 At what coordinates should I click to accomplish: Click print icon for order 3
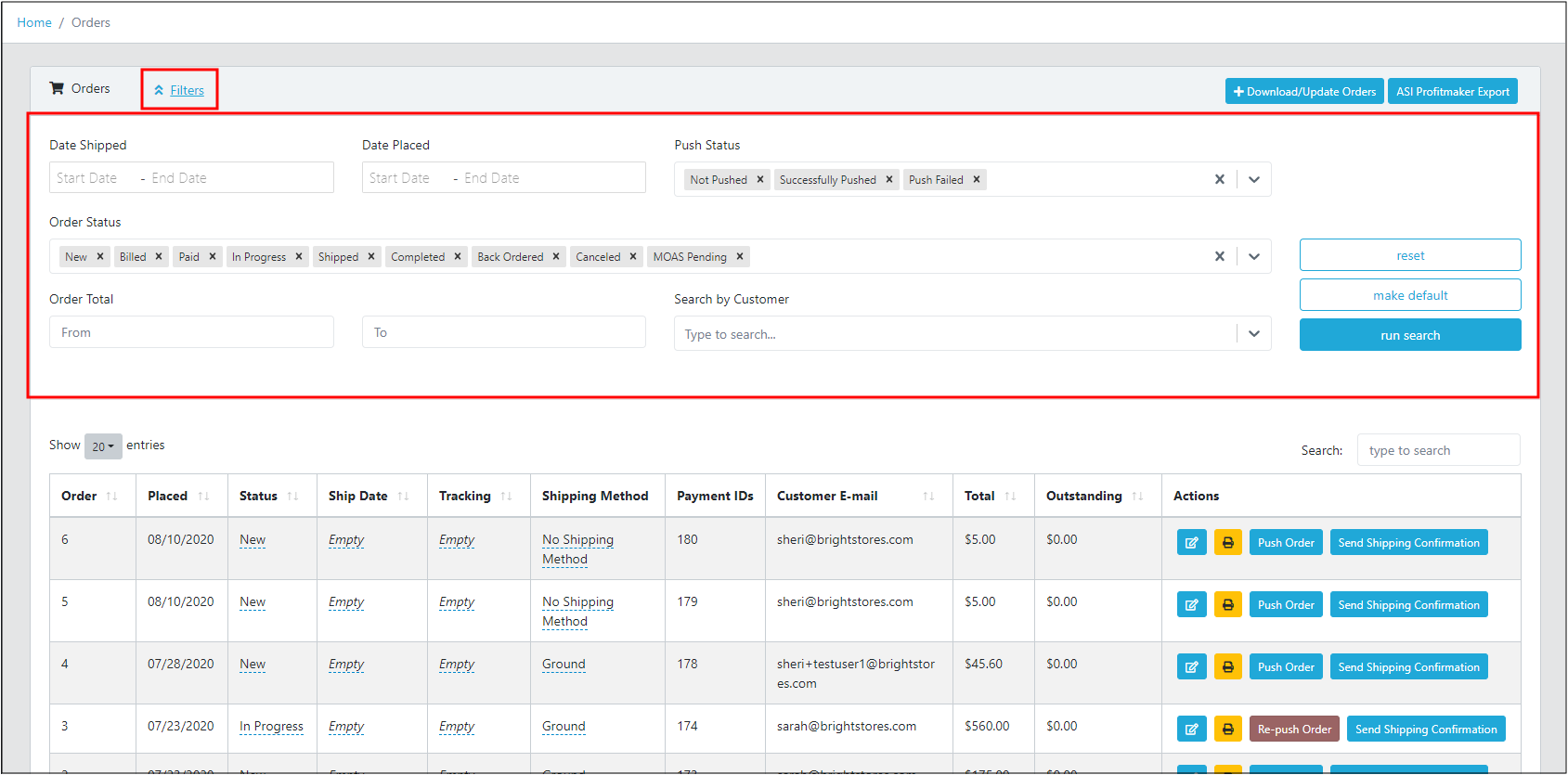coord(1228,730)
